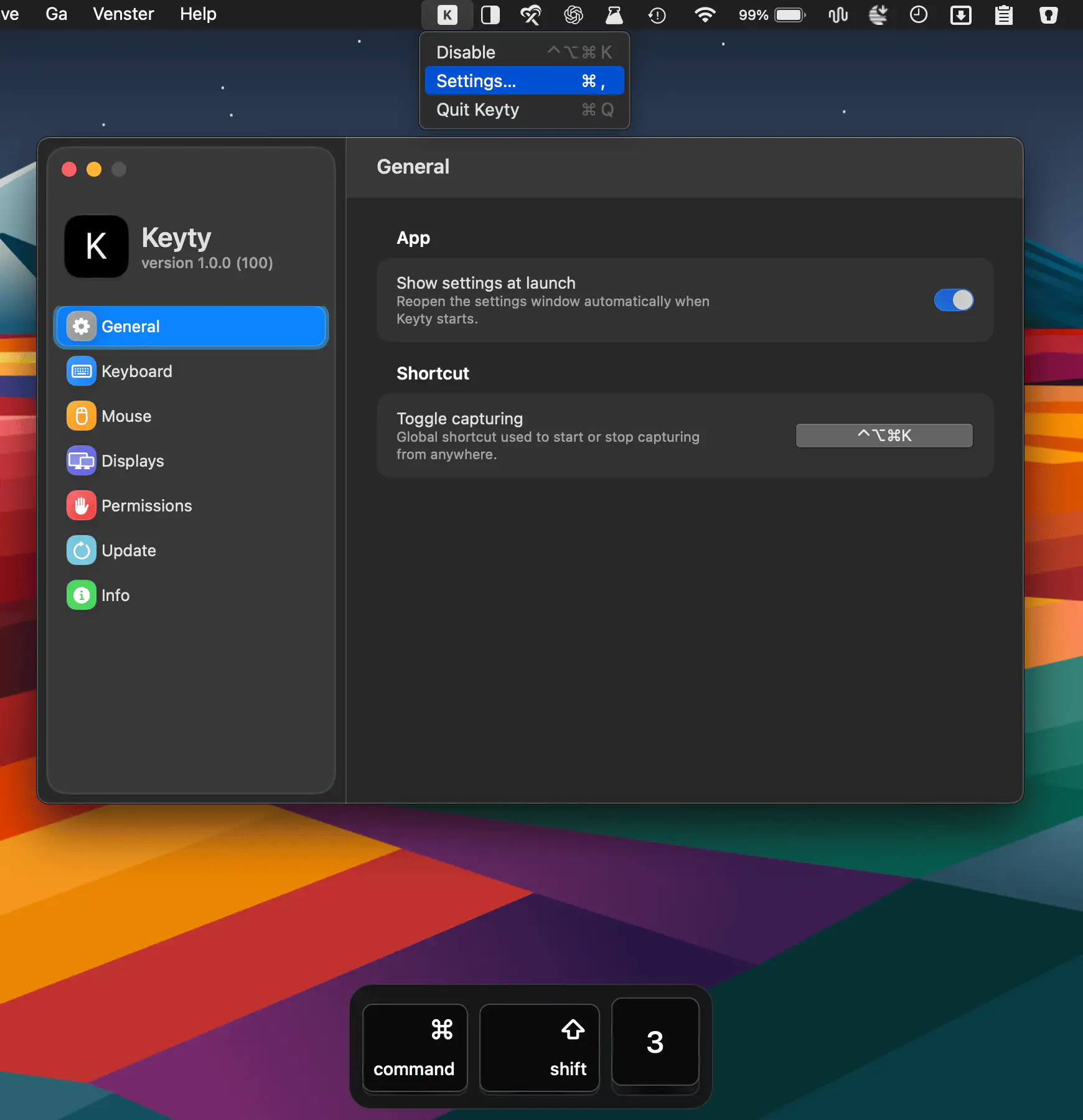Click the circular arrow Update icon

82,551
